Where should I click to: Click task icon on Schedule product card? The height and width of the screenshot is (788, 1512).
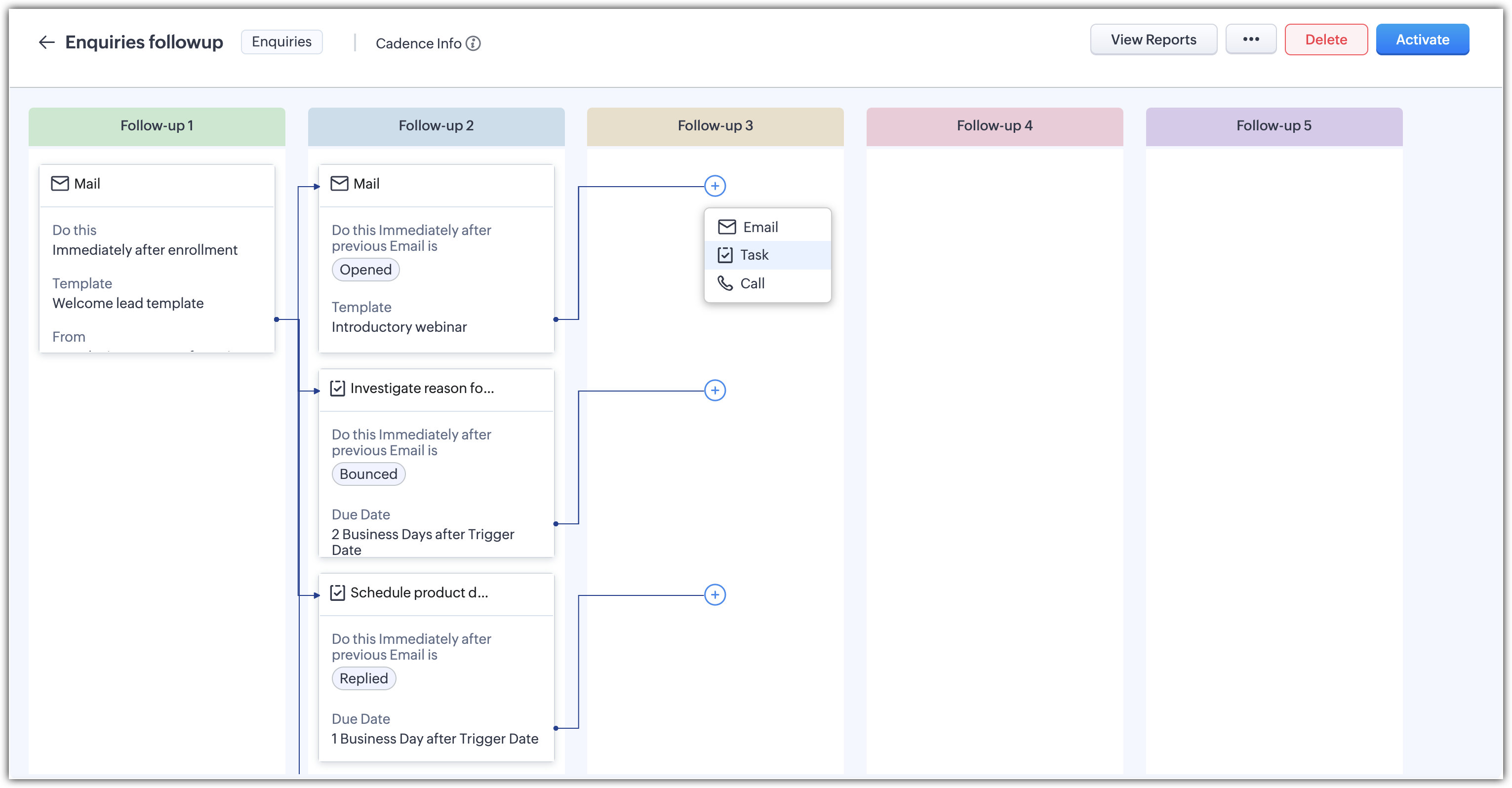pyautogui.click(x=337, y=592)
